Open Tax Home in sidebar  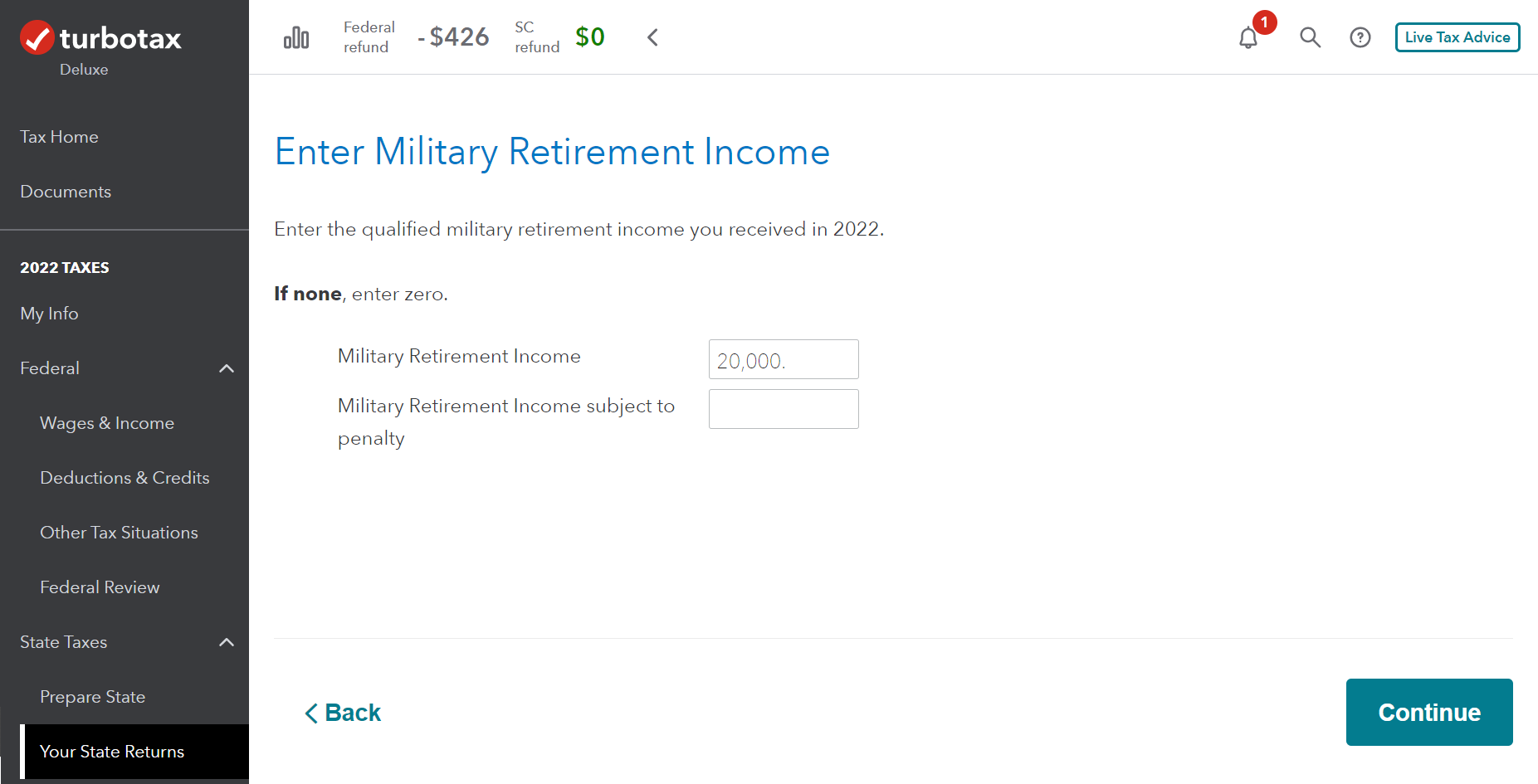coord(59,137)
